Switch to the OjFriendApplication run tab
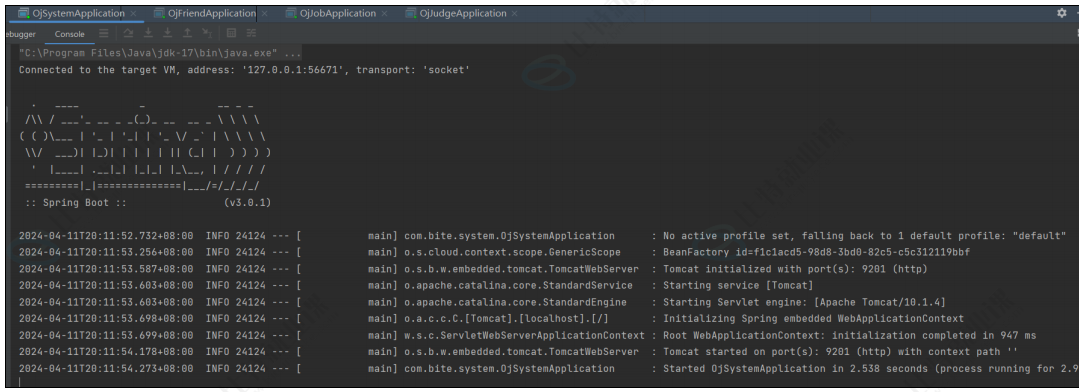The width and height of the screenshot is (1079, 392). pos(212,14)
